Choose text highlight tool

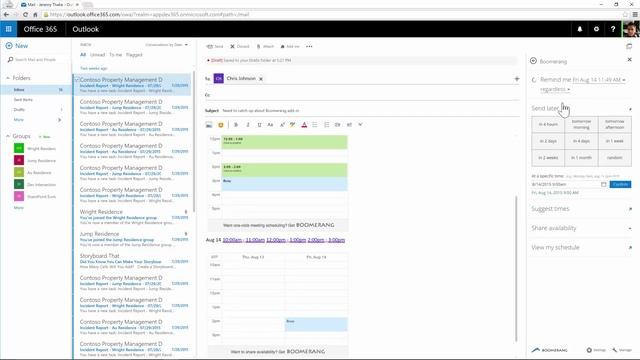click(x=293, y=125)
